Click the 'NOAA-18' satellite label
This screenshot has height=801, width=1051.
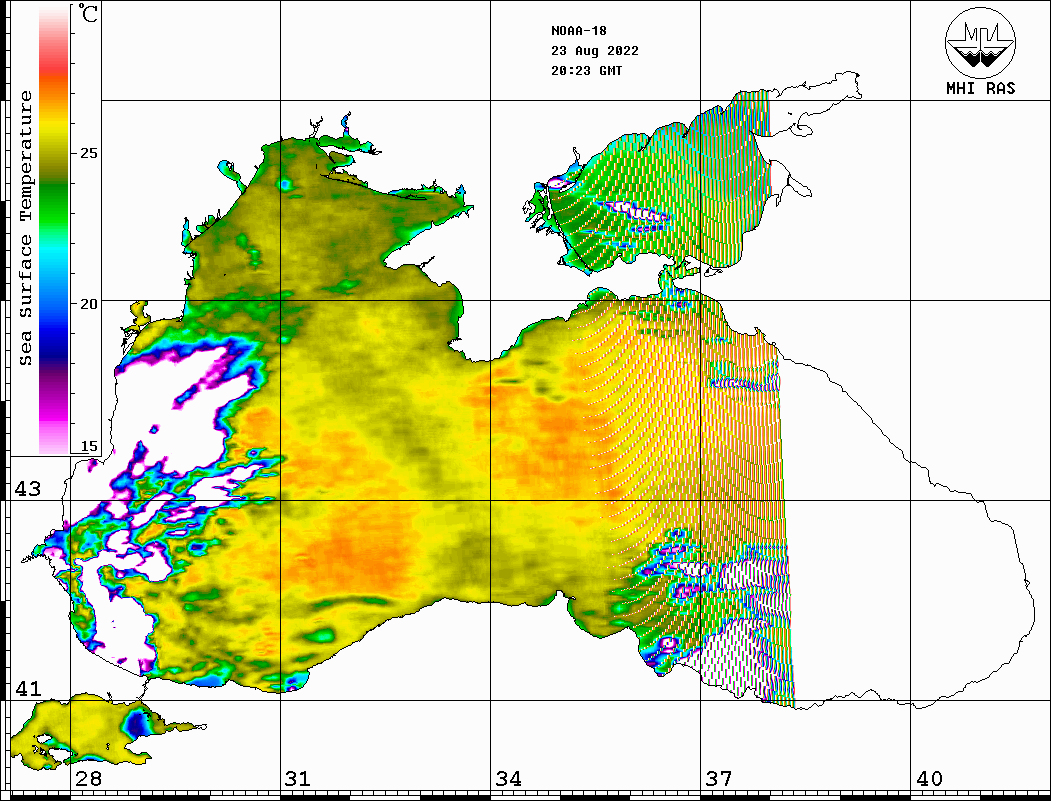click(579, 31)
